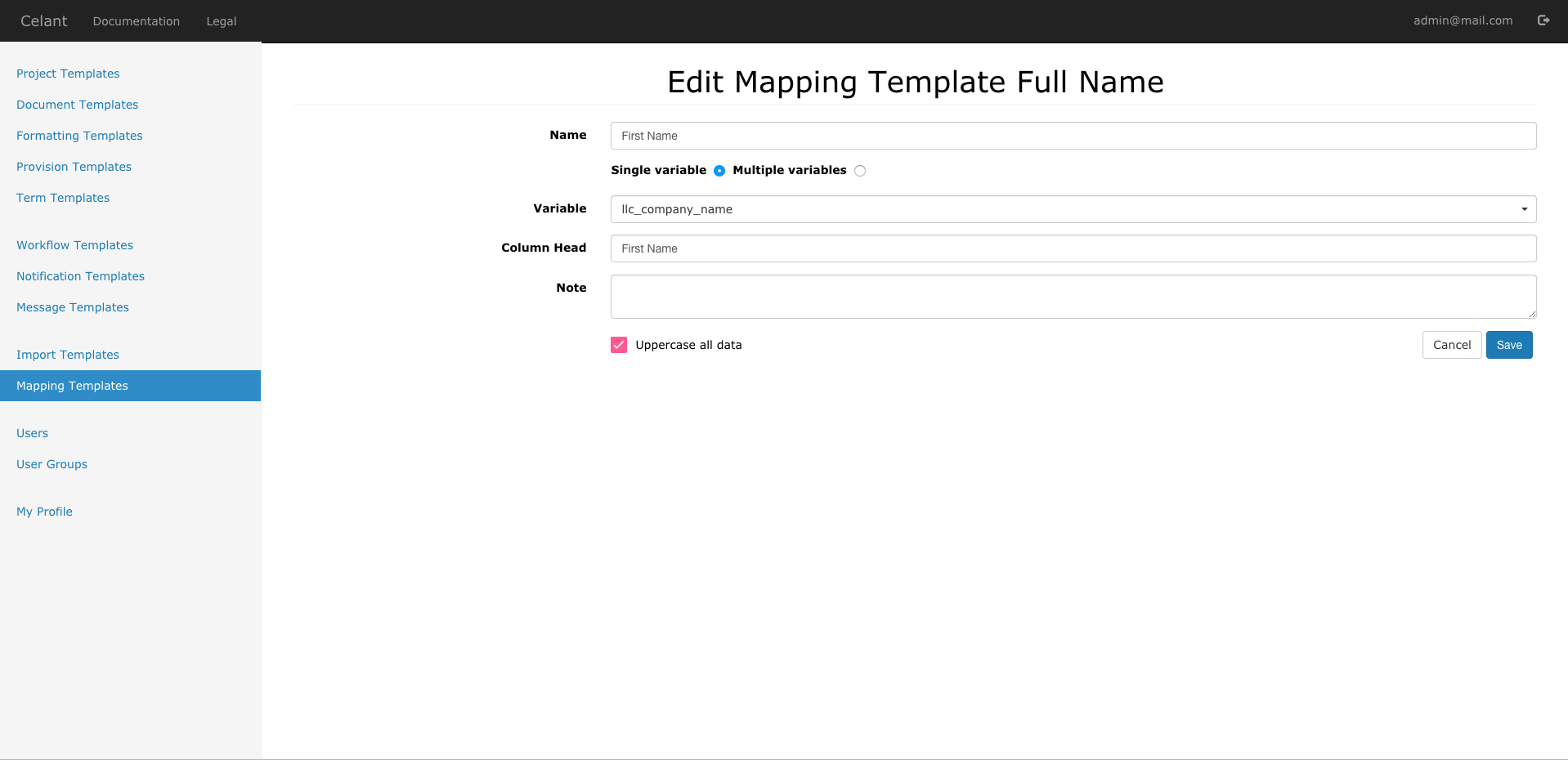Uncheck the Uppercase all data checkbox
This screenshot has width=1568, height=760.
coord(618,345)
